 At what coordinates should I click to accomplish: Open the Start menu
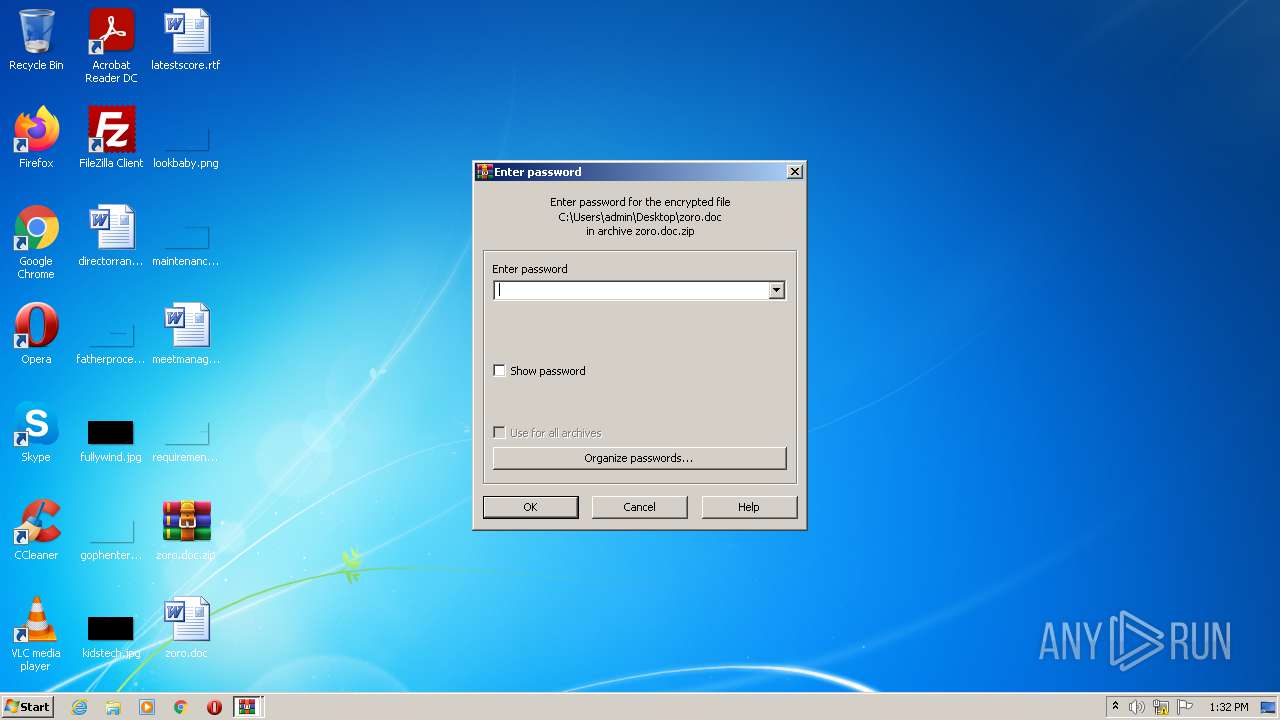pos(28,707)
